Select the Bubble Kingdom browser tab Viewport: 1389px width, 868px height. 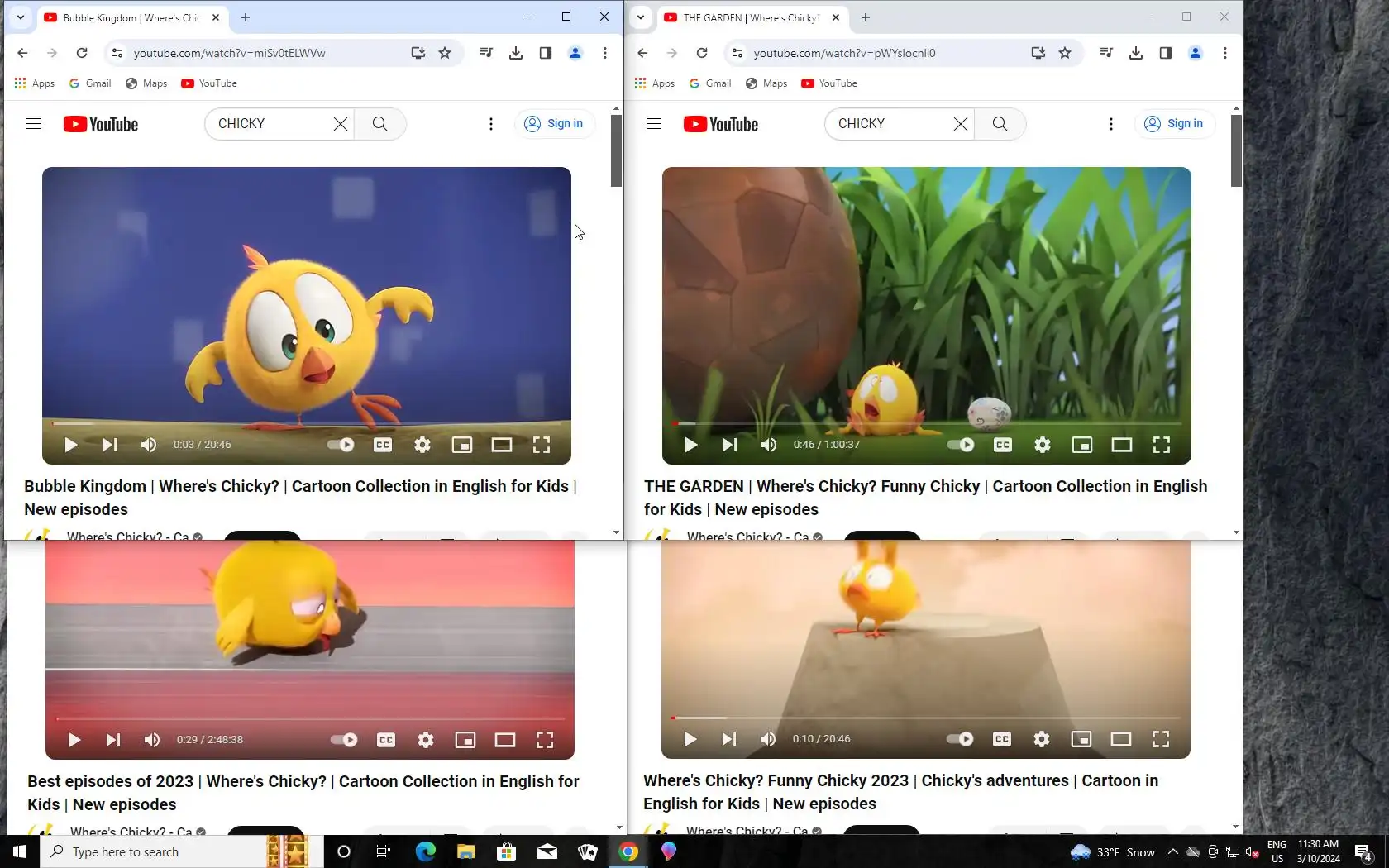[132, 17]
